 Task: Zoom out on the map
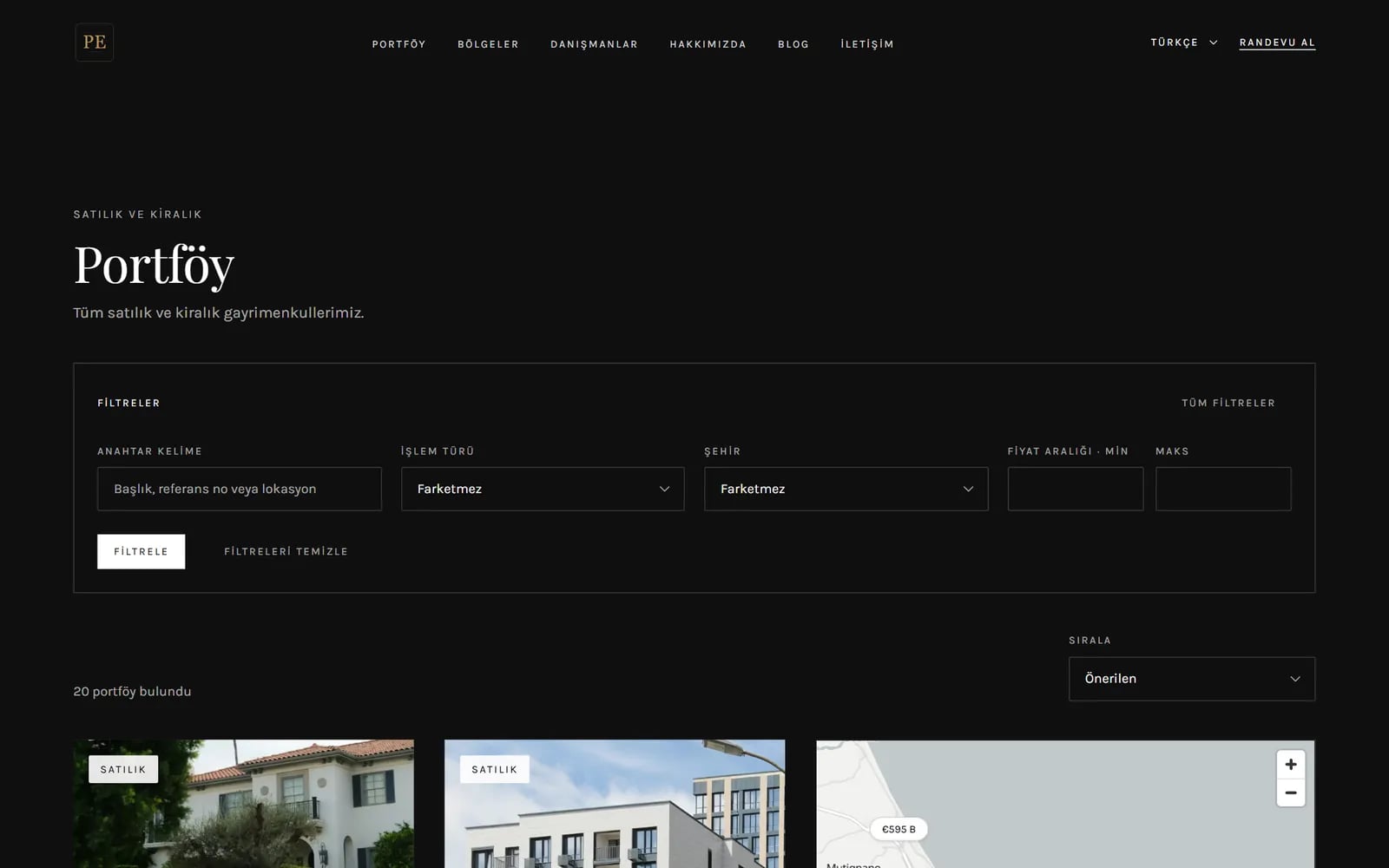tap(1291, 792)
